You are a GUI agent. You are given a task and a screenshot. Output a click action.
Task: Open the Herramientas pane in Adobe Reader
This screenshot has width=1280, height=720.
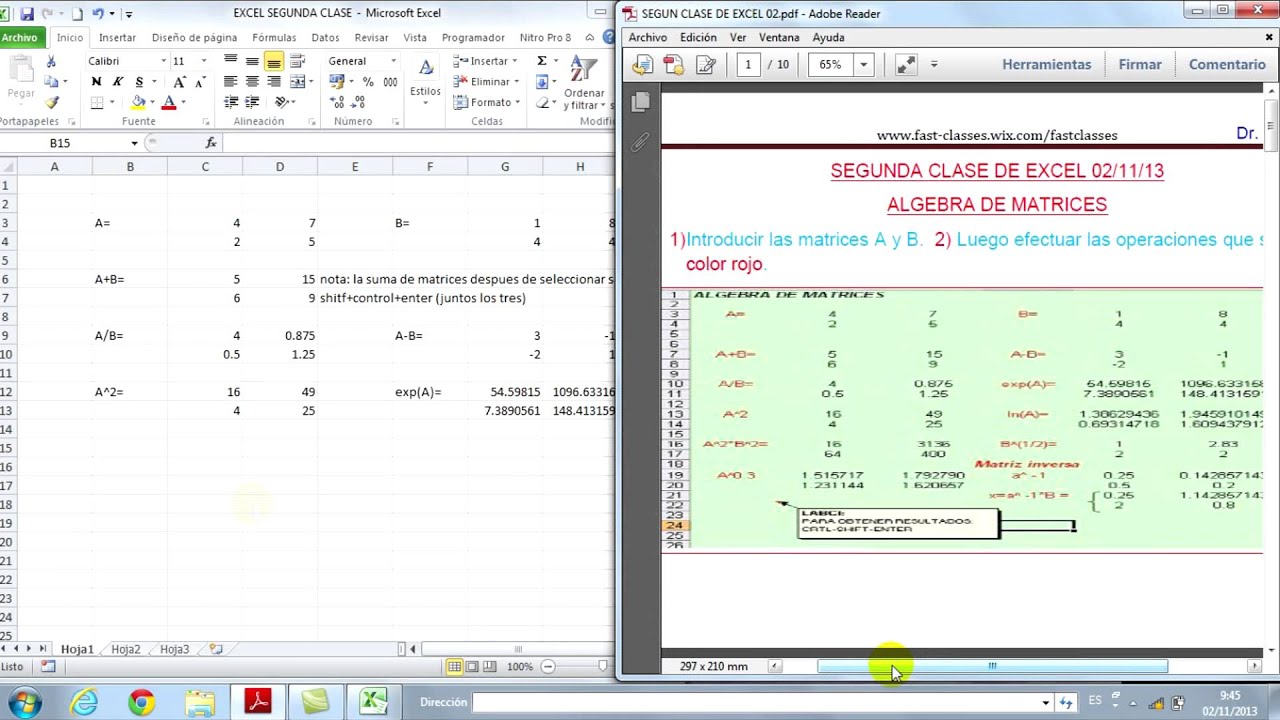[1047, 65]
